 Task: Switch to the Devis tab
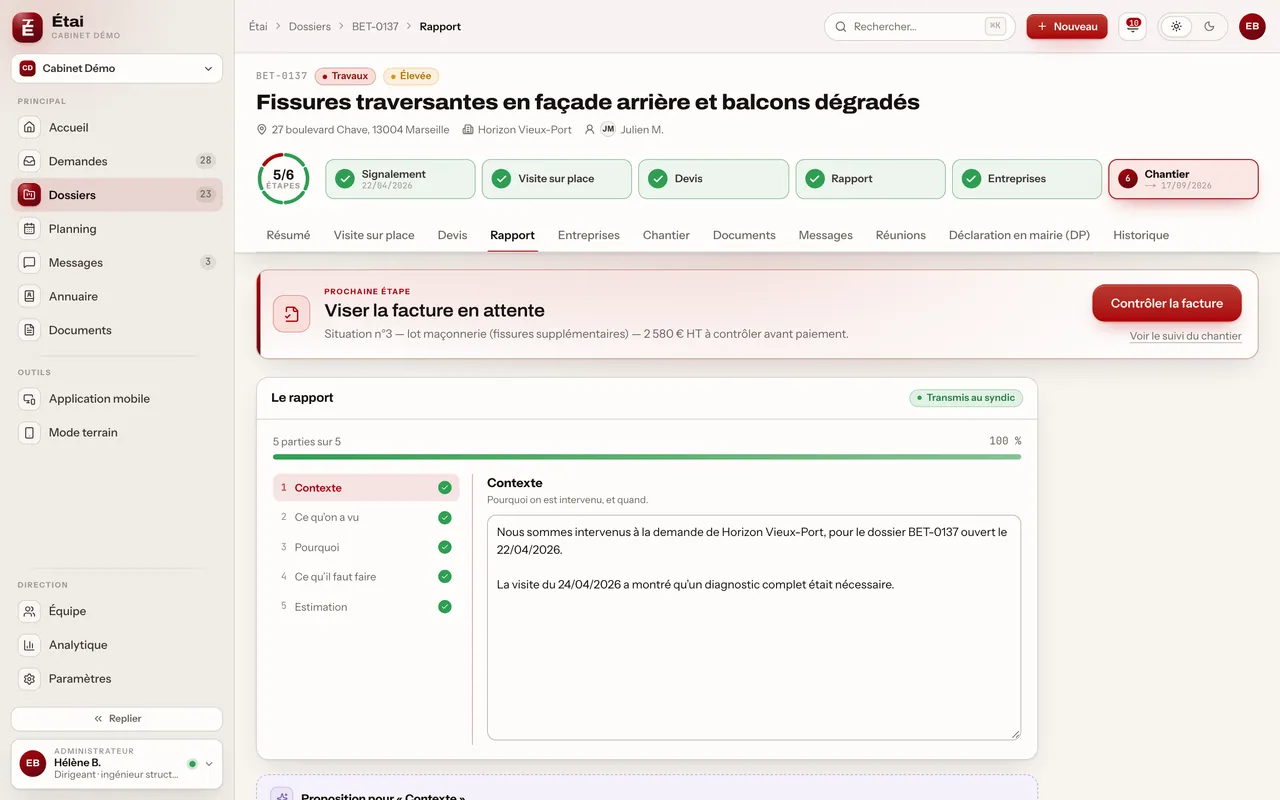[452, 235]
